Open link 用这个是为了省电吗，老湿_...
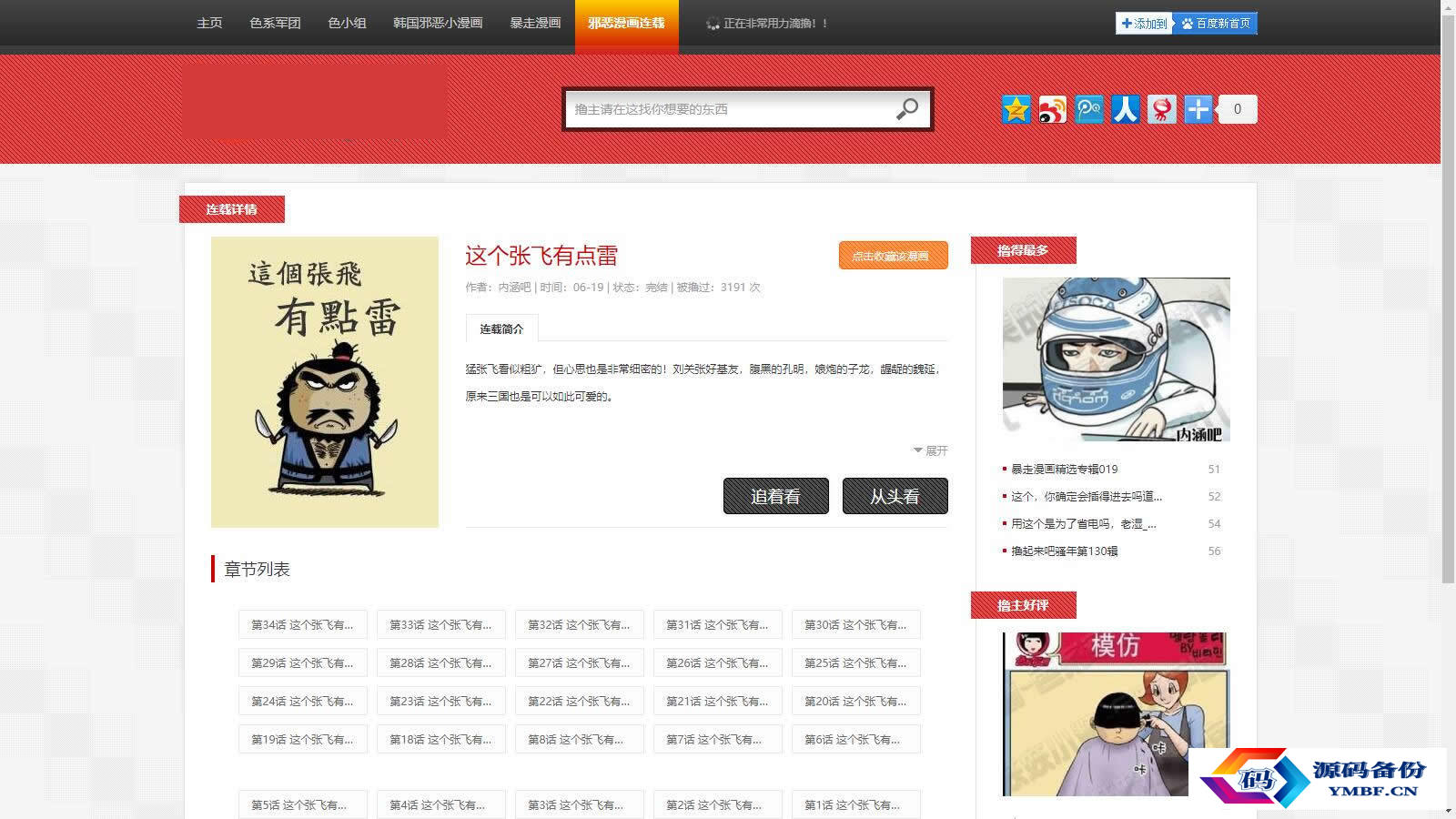This screenshot has height=819, width=1456. click(x=1084, y=524)
